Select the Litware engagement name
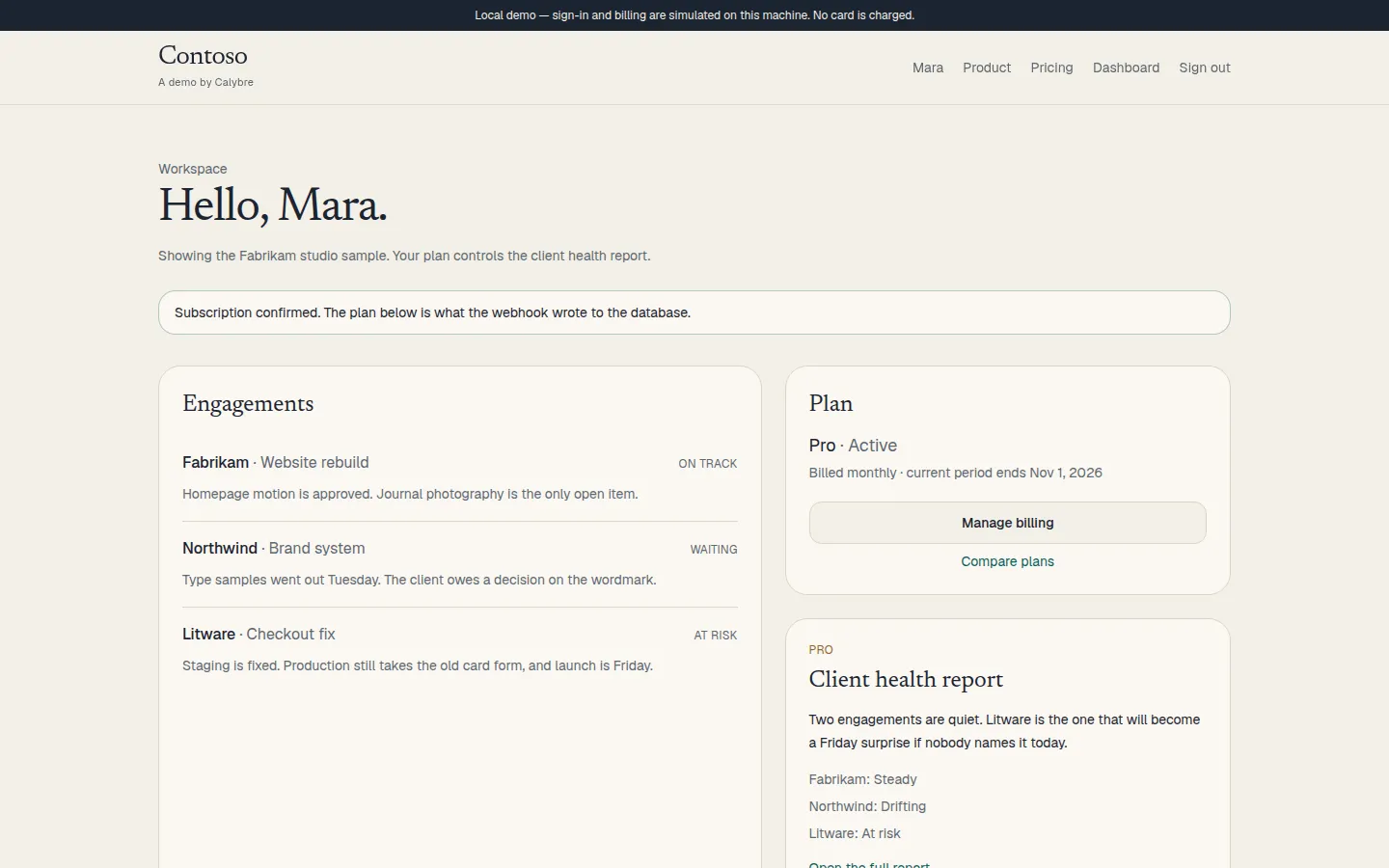Viewport: 1389px width, 868px height. pyautogui.click(x=208, y=634)
